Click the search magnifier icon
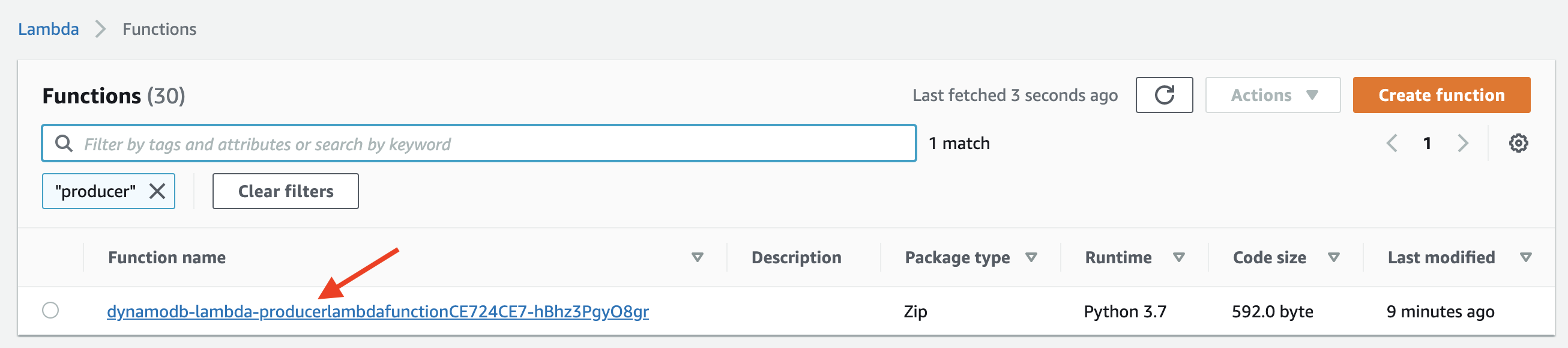The height and width of the screenshot is (348, 1568). pos(64,144)
